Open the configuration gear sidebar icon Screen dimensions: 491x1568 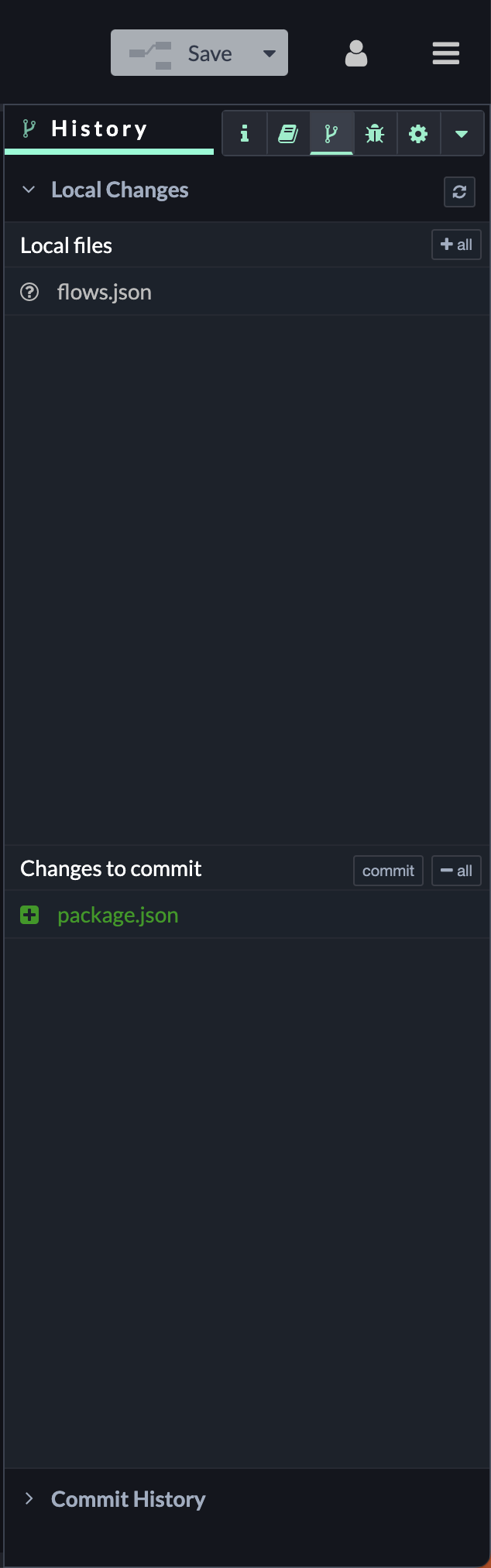[x=418, y=134]
